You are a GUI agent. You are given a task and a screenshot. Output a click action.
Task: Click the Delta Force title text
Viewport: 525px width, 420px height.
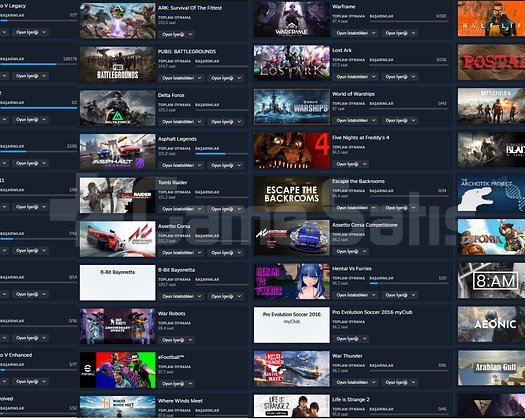(x=171, y=95)
